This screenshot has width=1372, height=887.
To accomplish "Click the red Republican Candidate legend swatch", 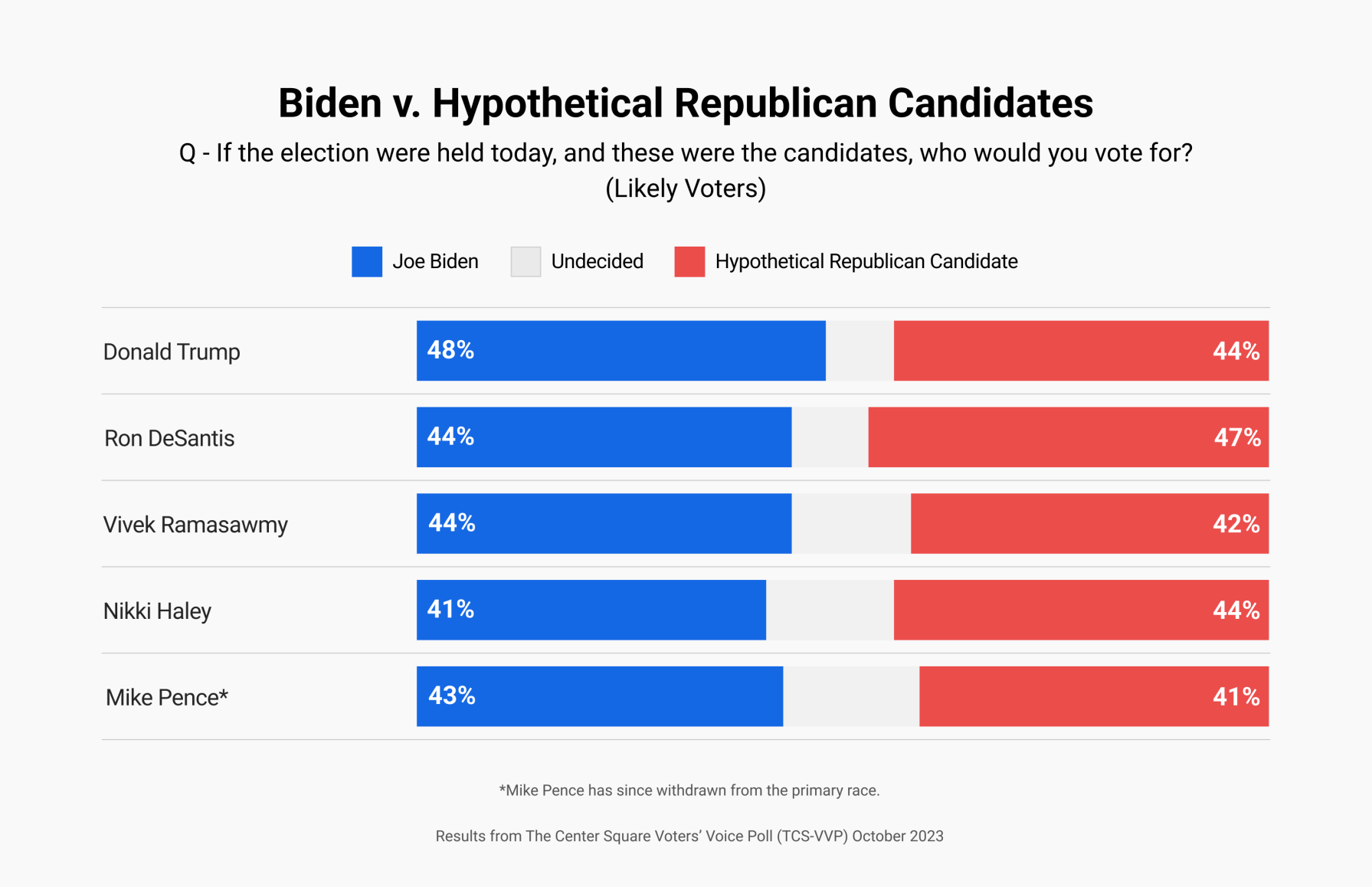I will [x=689, y=262].
